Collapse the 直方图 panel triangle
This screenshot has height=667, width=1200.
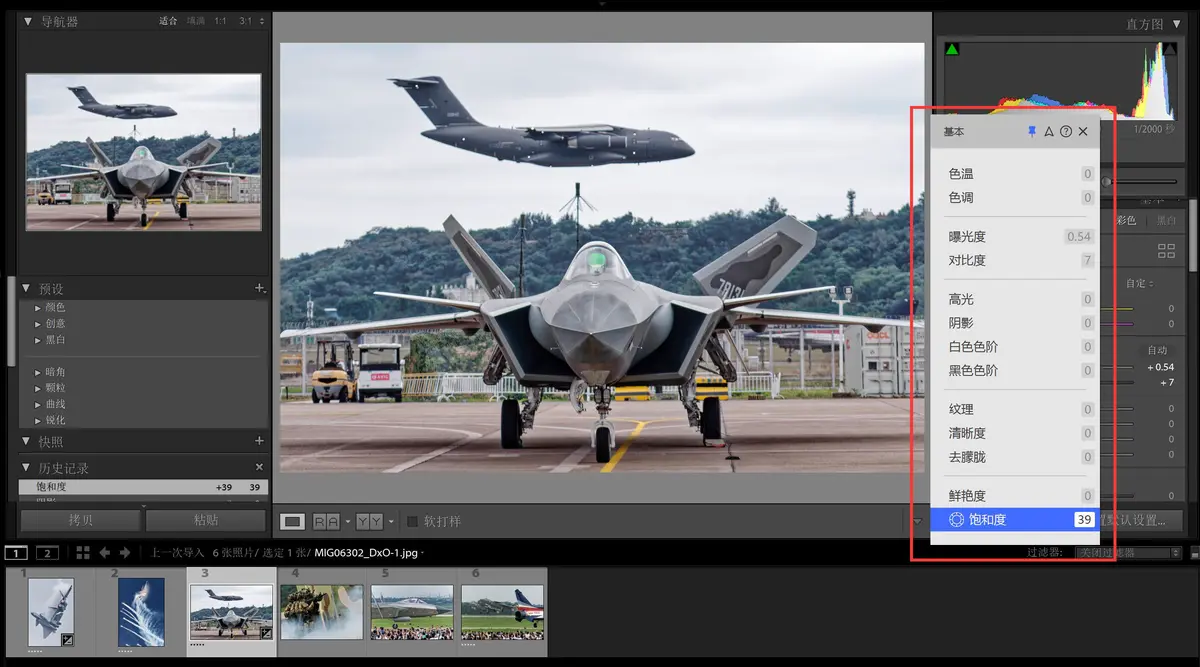pyautogui.click(x=1178, y=22)
